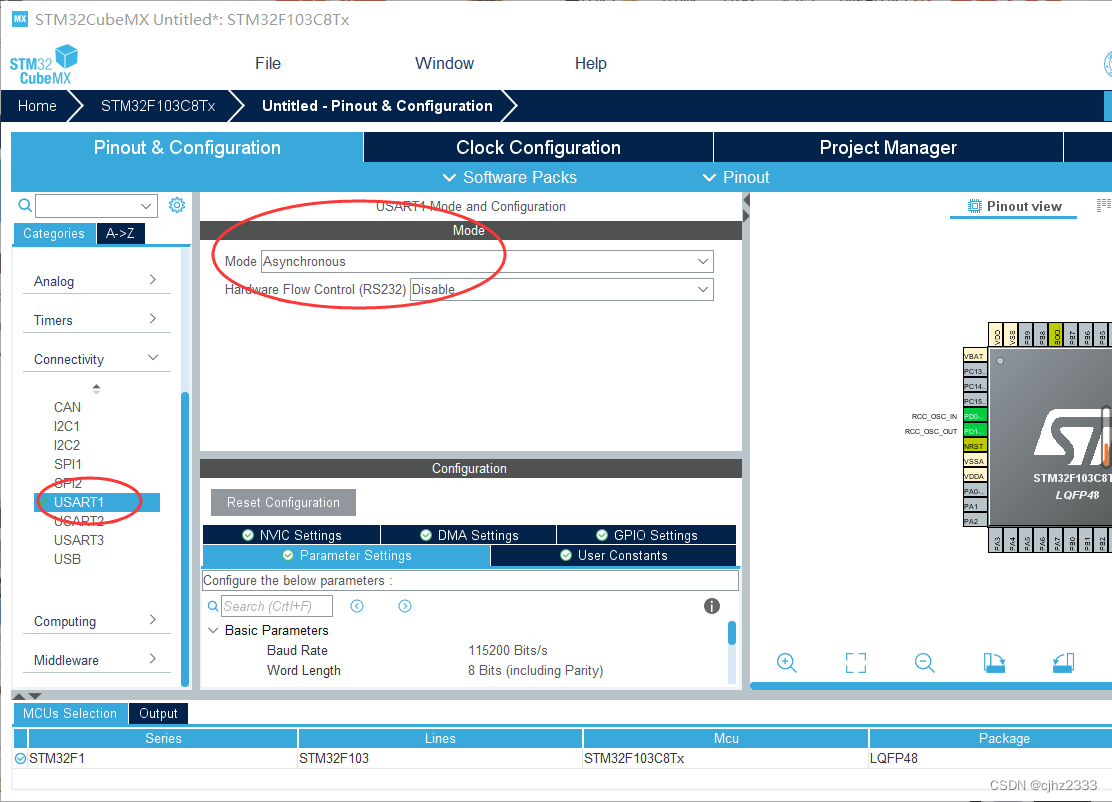Open the Software Packs dropdown
The width and height of the screenshot is (1112, 802).
click(509, 177)
